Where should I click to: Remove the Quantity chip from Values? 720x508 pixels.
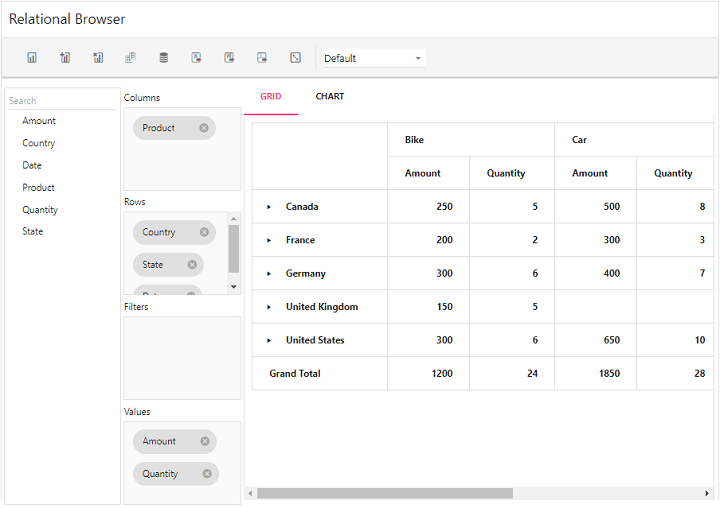click(x=207, y=474)
